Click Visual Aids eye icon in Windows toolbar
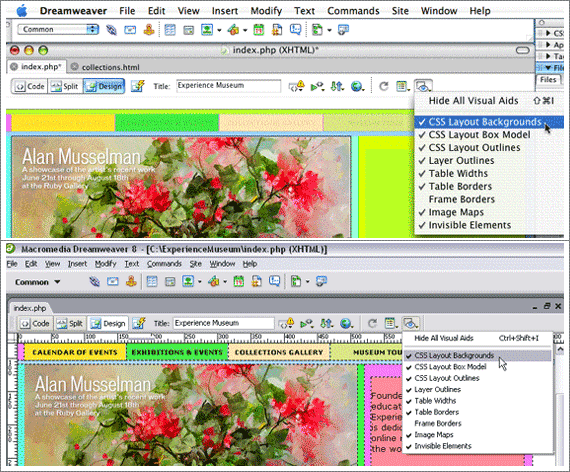This screenshot has width=570, height=472. 411,323
